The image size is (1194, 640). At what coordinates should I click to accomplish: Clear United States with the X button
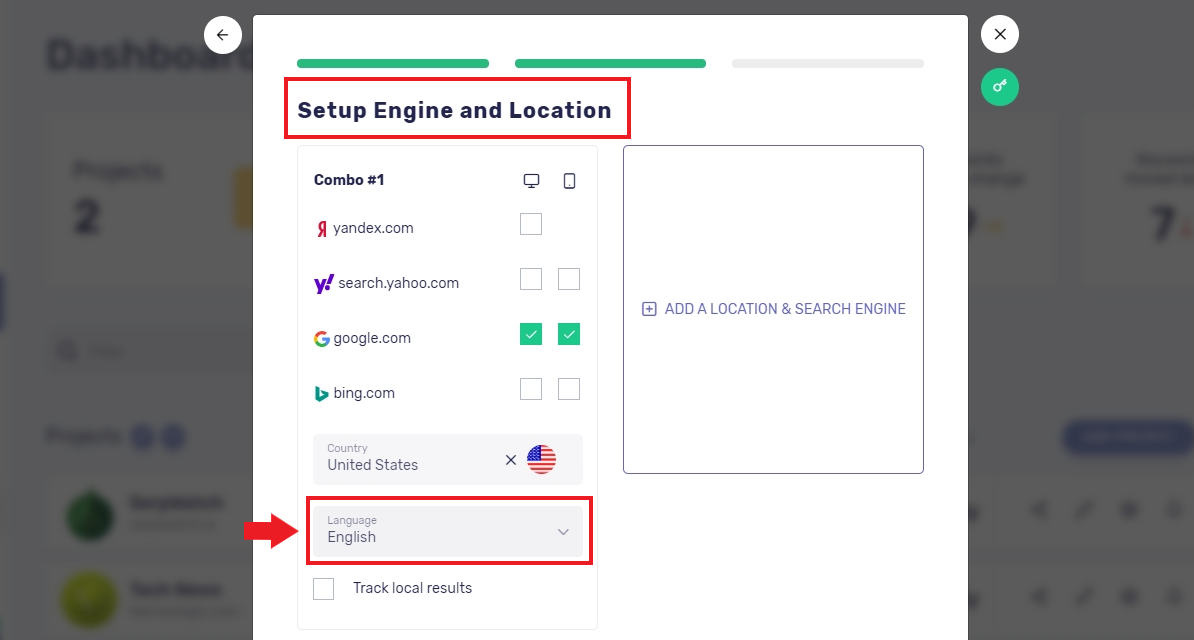[511, 459]
